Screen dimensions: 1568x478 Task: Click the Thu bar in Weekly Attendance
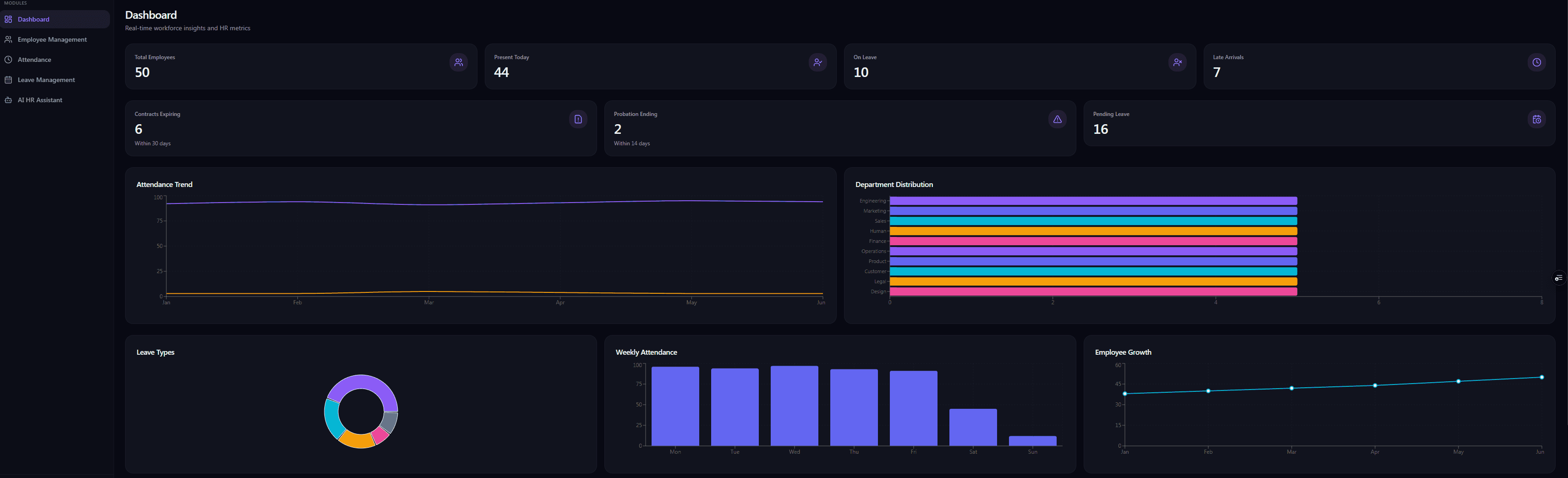(854, 407)
